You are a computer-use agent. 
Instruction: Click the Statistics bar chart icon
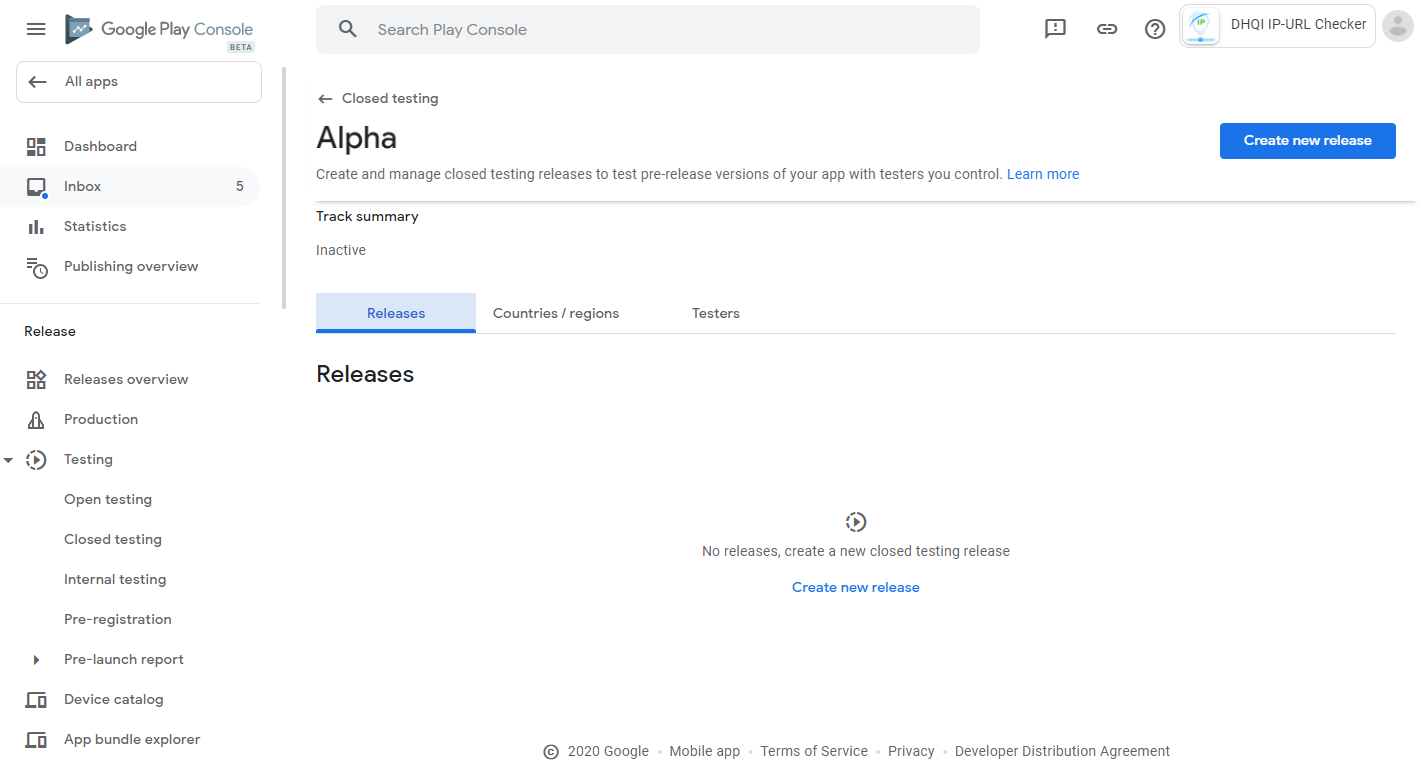tap(36, 227)
